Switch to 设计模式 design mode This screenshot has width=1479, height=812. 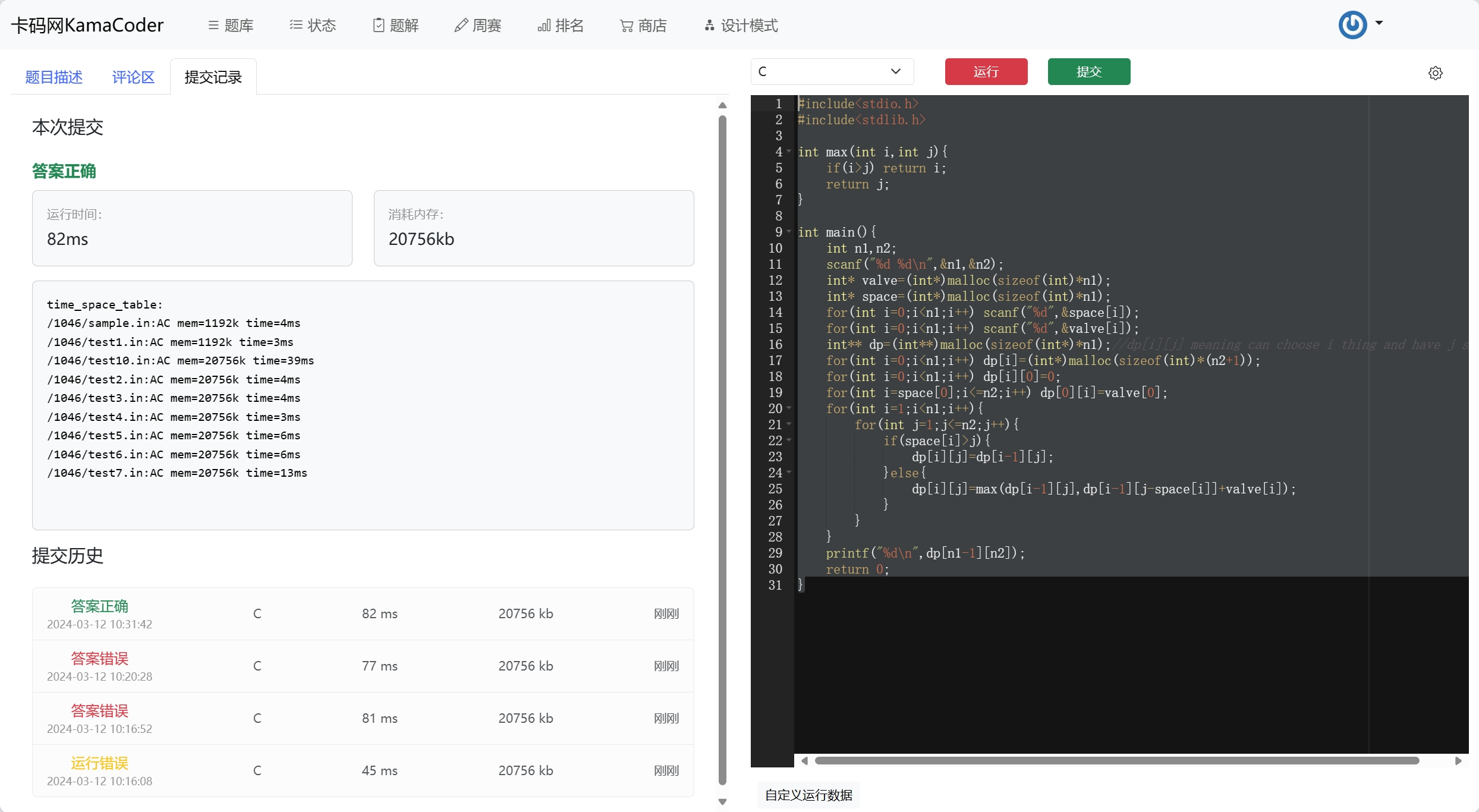coord(741,26)
